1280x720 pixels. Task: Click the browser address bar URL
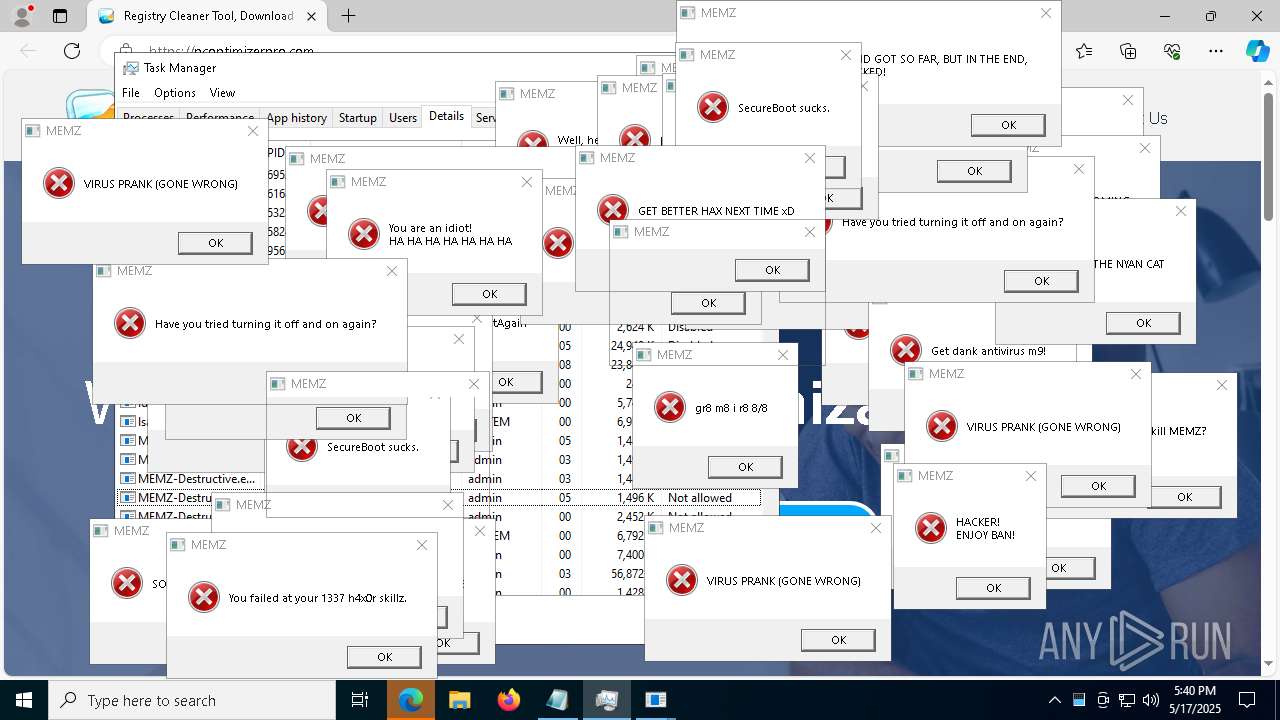coord(231,50)
